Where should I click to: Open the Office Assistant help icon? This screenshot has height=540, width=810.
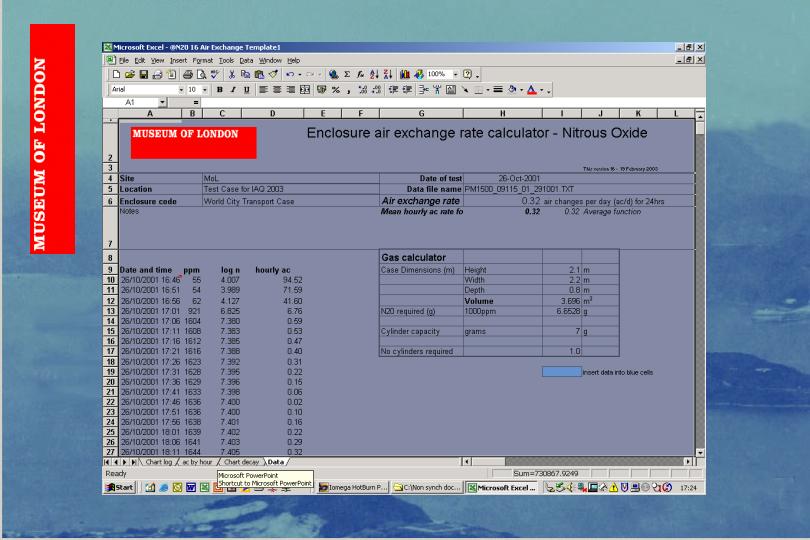click(x=468, y=75)
